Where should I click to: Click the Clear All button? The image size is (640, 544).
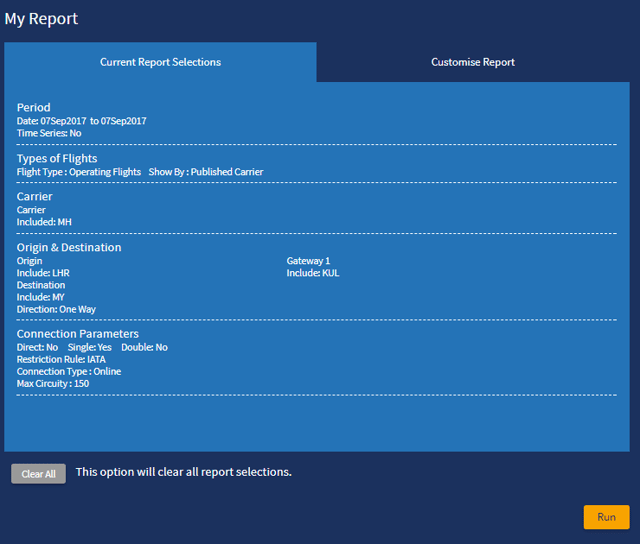point(38,473)
